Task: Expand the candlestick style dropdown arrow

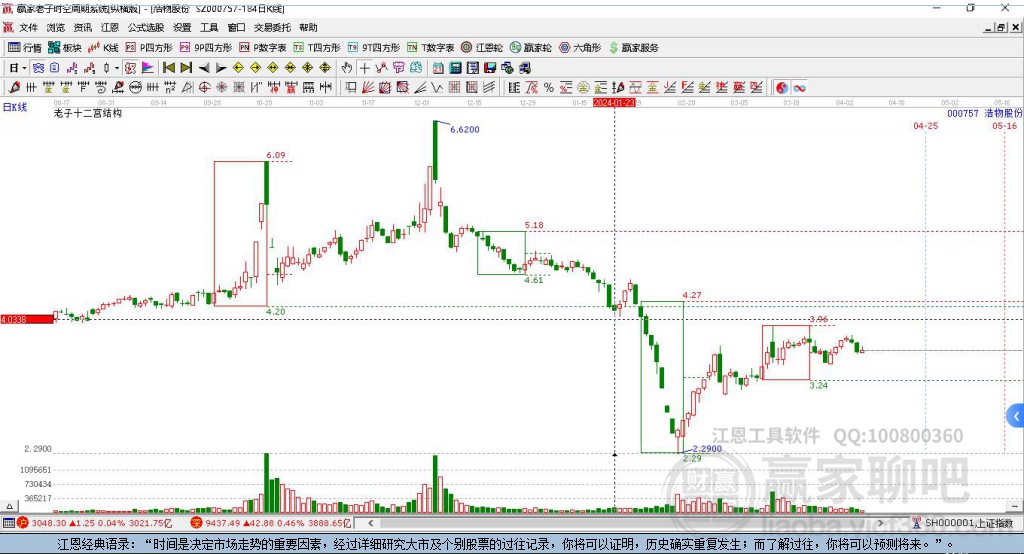Action: click(x=117, y=68)
